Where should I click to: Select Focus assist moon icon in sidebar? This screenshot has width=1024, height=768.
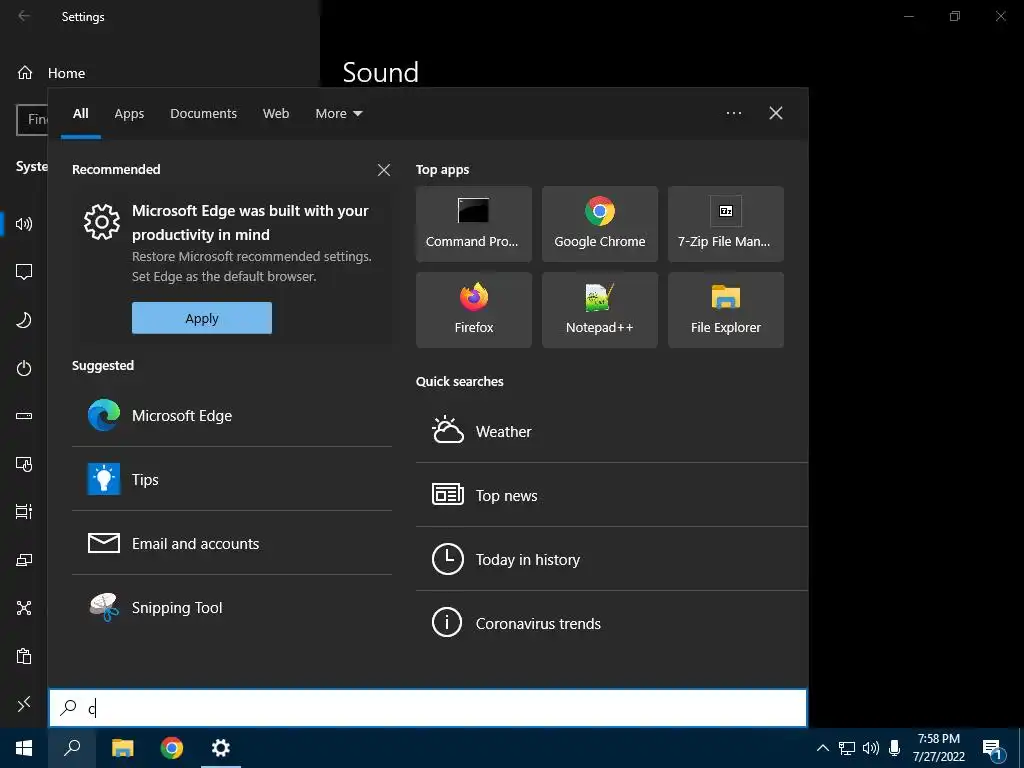click(x=24, y=320)
